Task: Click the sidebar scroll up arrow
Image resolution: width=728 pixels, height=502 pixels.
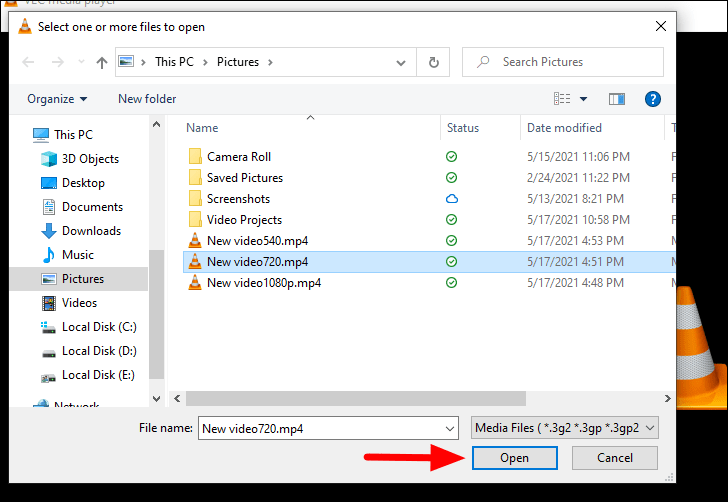Action: click(156, 124)
